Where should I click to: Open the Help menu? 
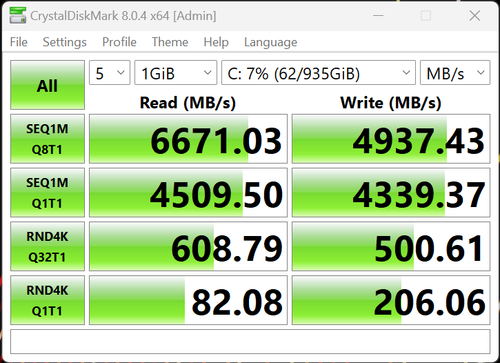point(216,42)
